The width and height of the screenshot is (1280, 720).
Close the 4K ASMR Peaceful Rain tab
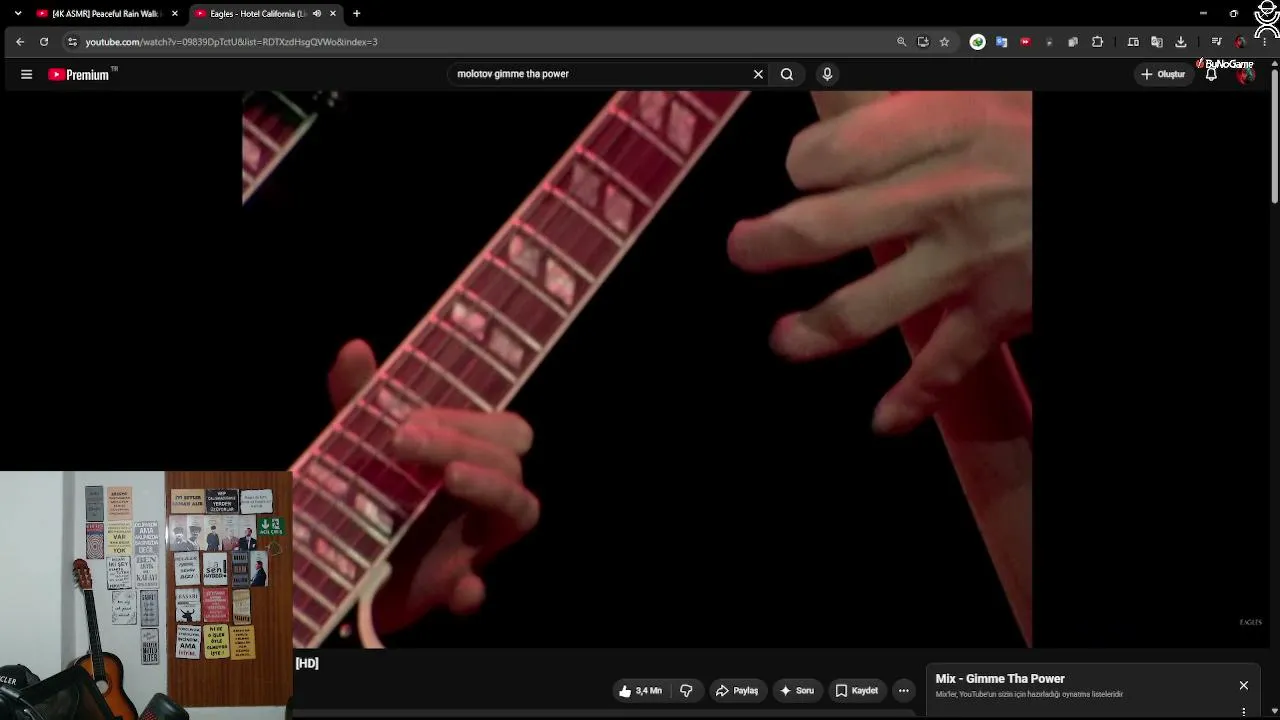click(175, 14)
